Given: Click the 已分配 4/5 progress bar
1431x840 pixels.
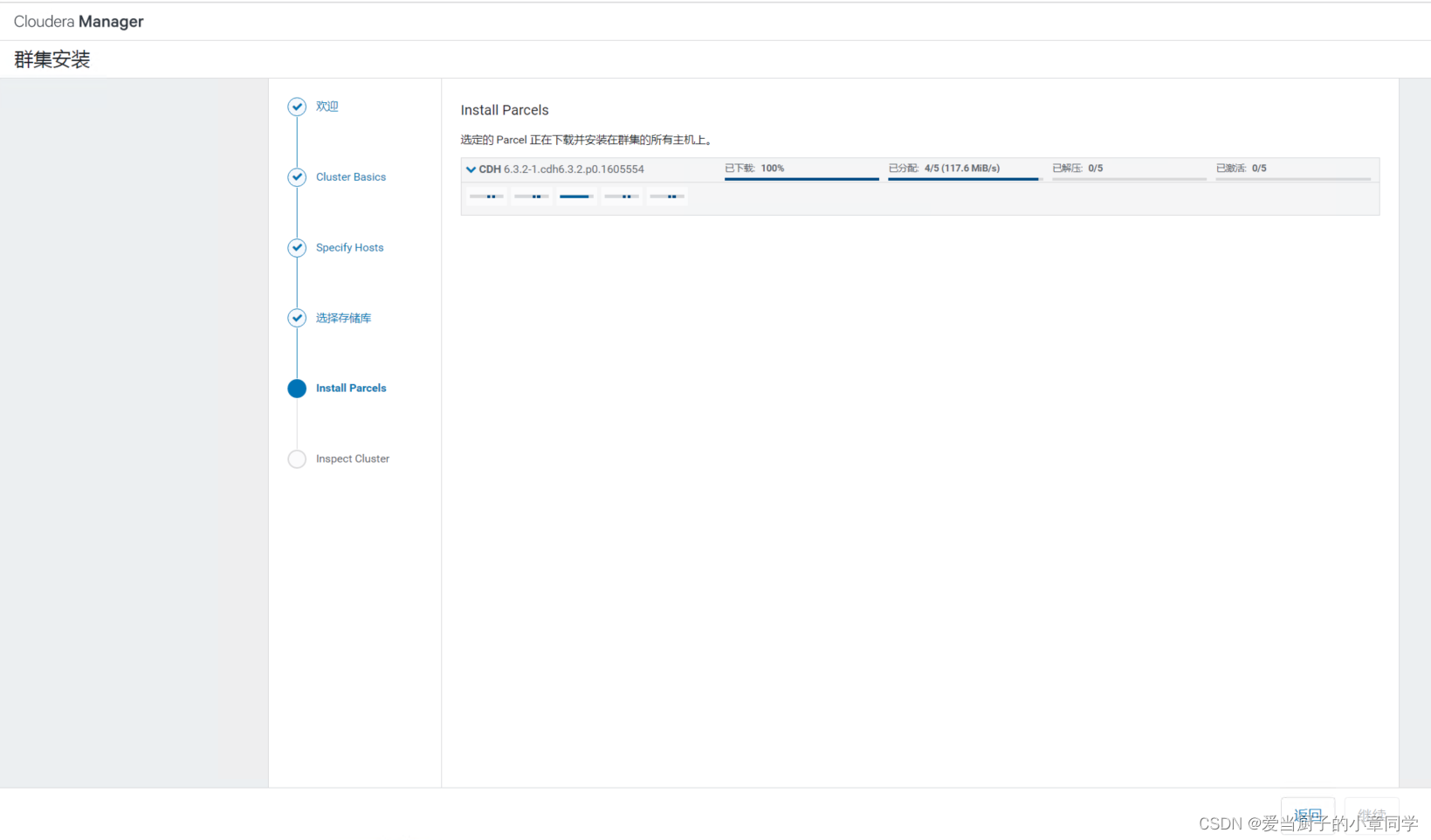Looking at the screenshot, I should tap(965, 179).
